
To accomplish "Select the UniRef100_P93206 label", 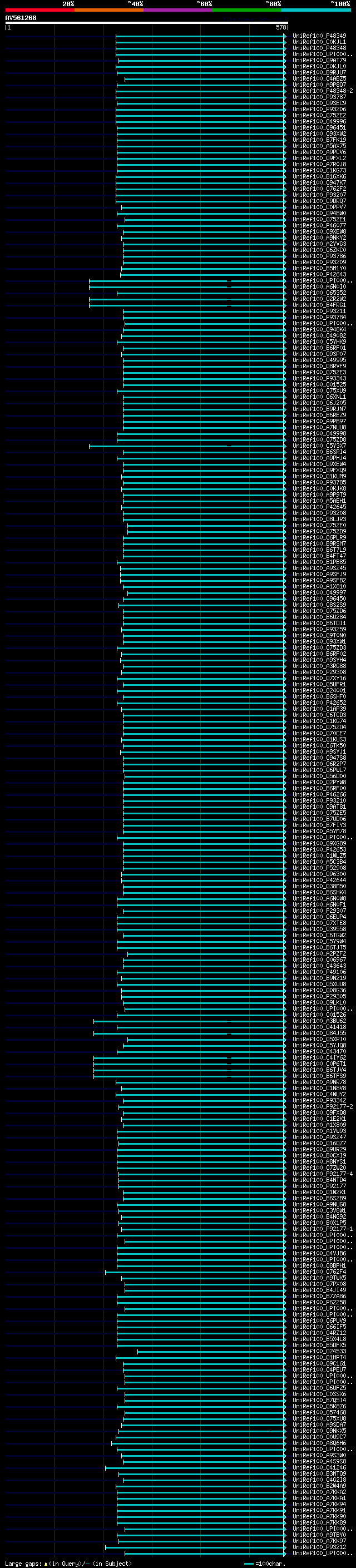I will point(319,109).
